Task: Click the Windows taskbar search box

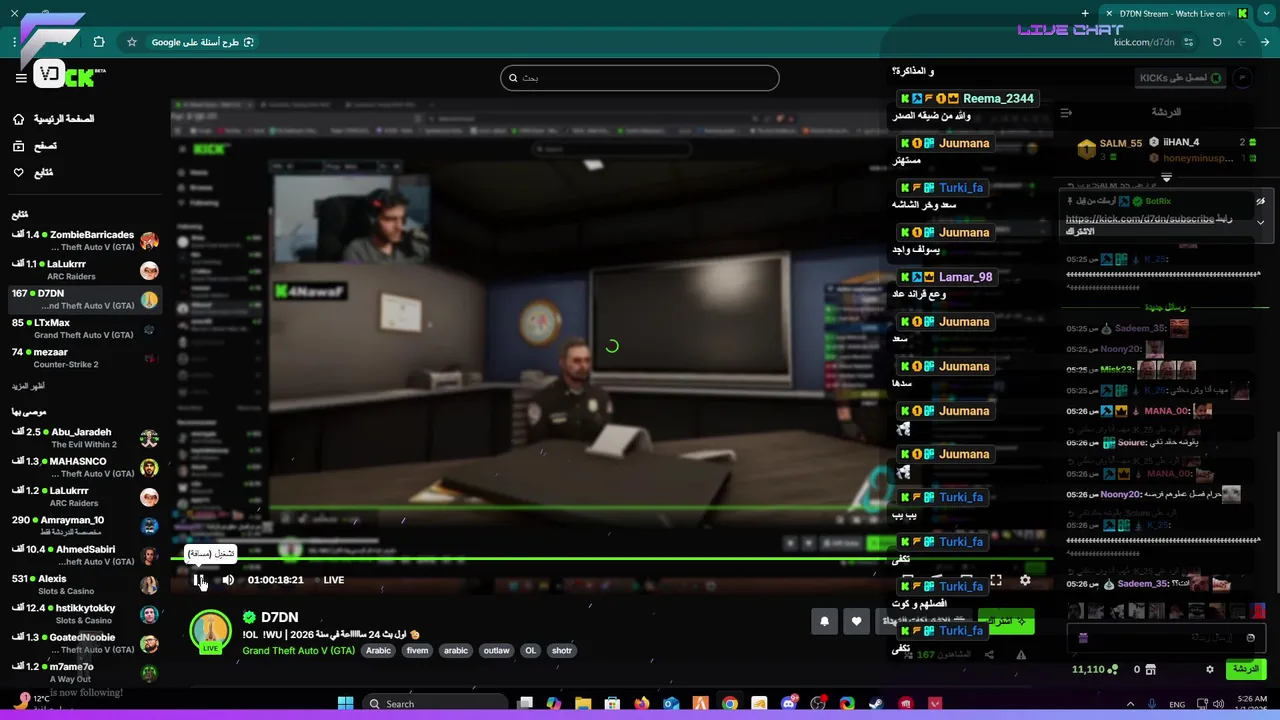Action: point(433,703)
